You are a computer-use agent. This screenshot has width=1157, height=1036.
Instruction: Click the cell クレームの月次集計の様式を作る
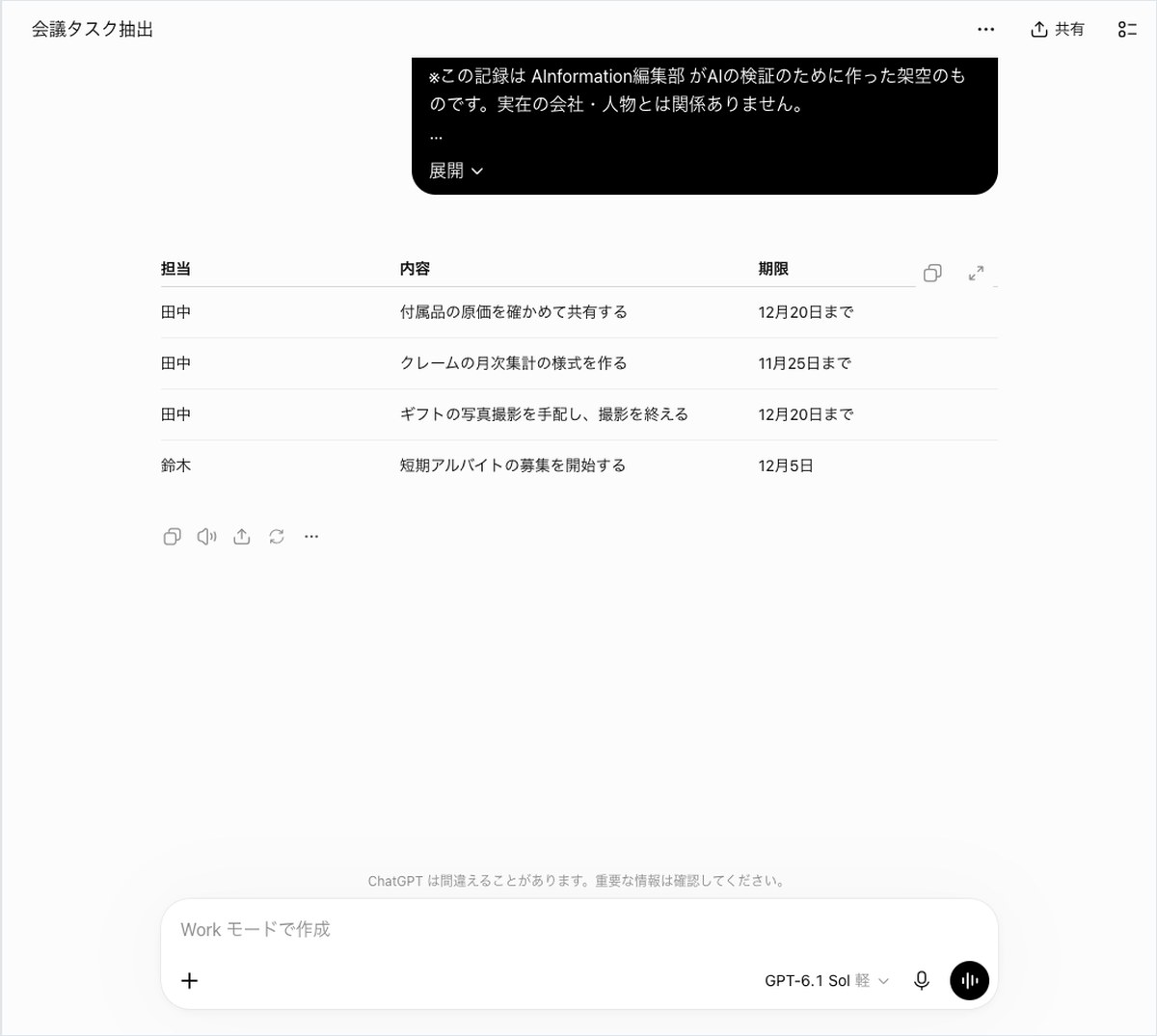514,363
